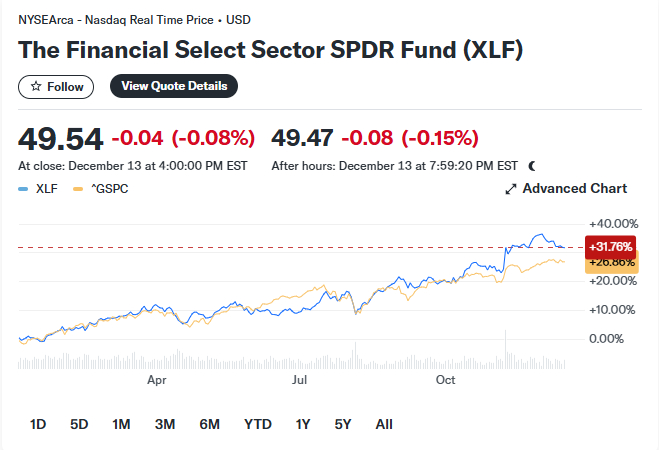The width and height of the screenshot is (659, 450).
Task: Choose the 1Y chart range
Action: (x=303, y=424)
